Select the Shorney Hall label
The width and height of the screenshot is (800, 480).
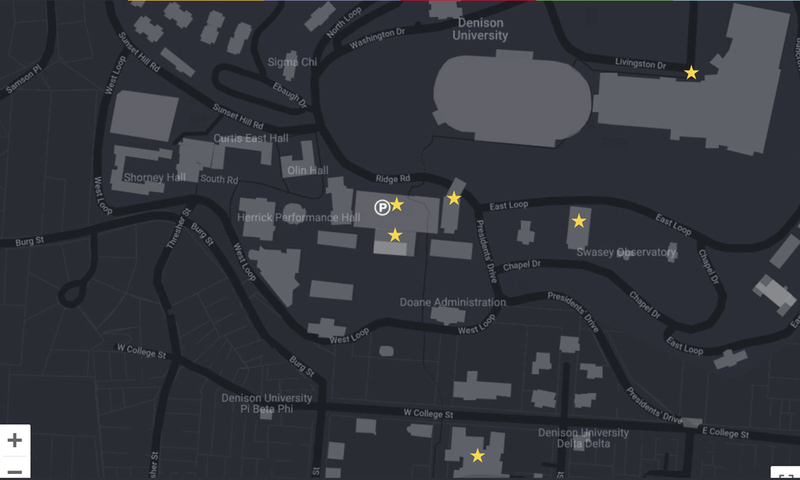(155, 178)
